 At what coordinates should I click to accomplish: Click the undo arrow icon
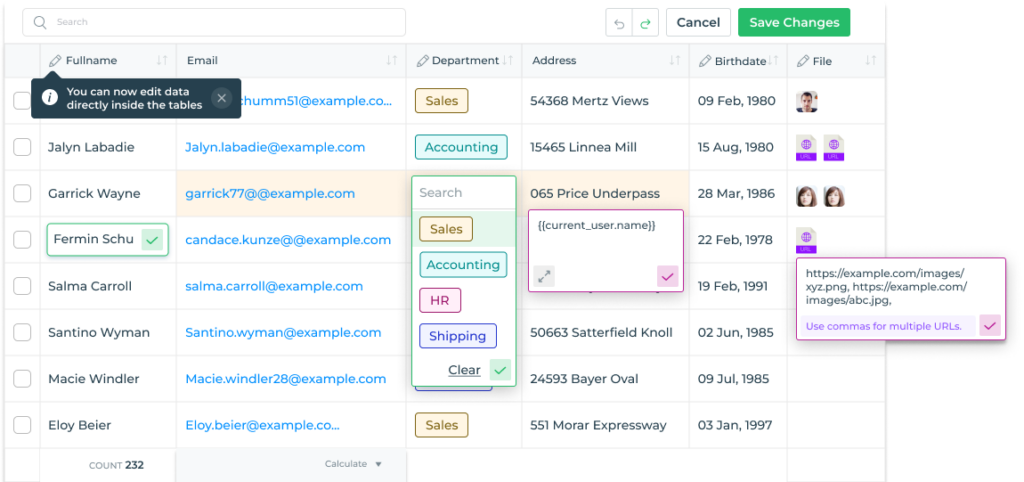point(620,23)
